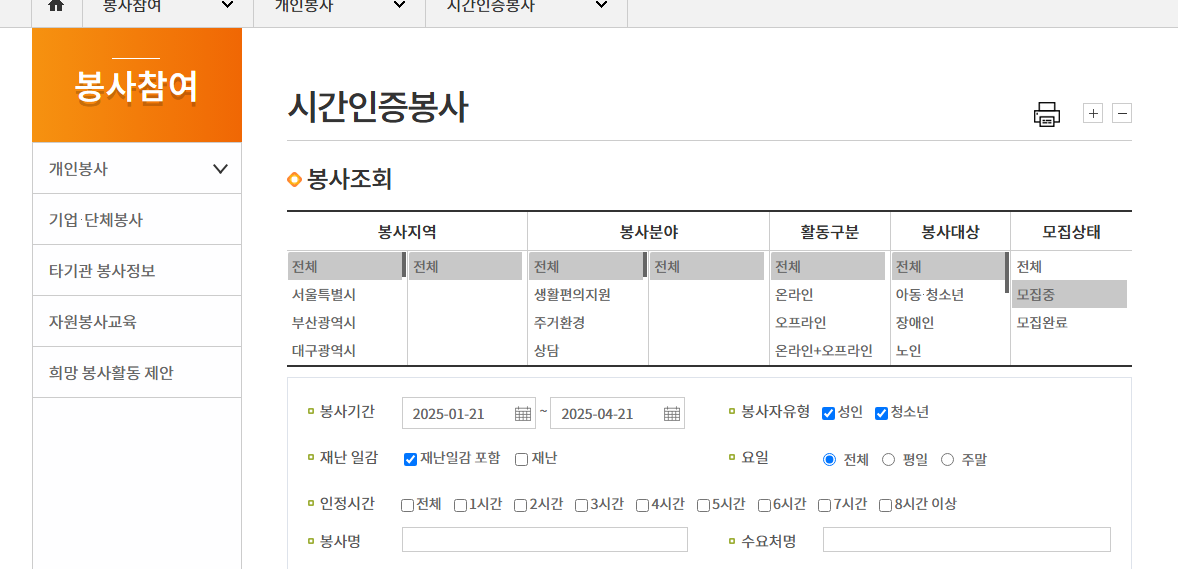
Task: Select 생활편의지원 in 봉사분야 list
Action: 586,295
